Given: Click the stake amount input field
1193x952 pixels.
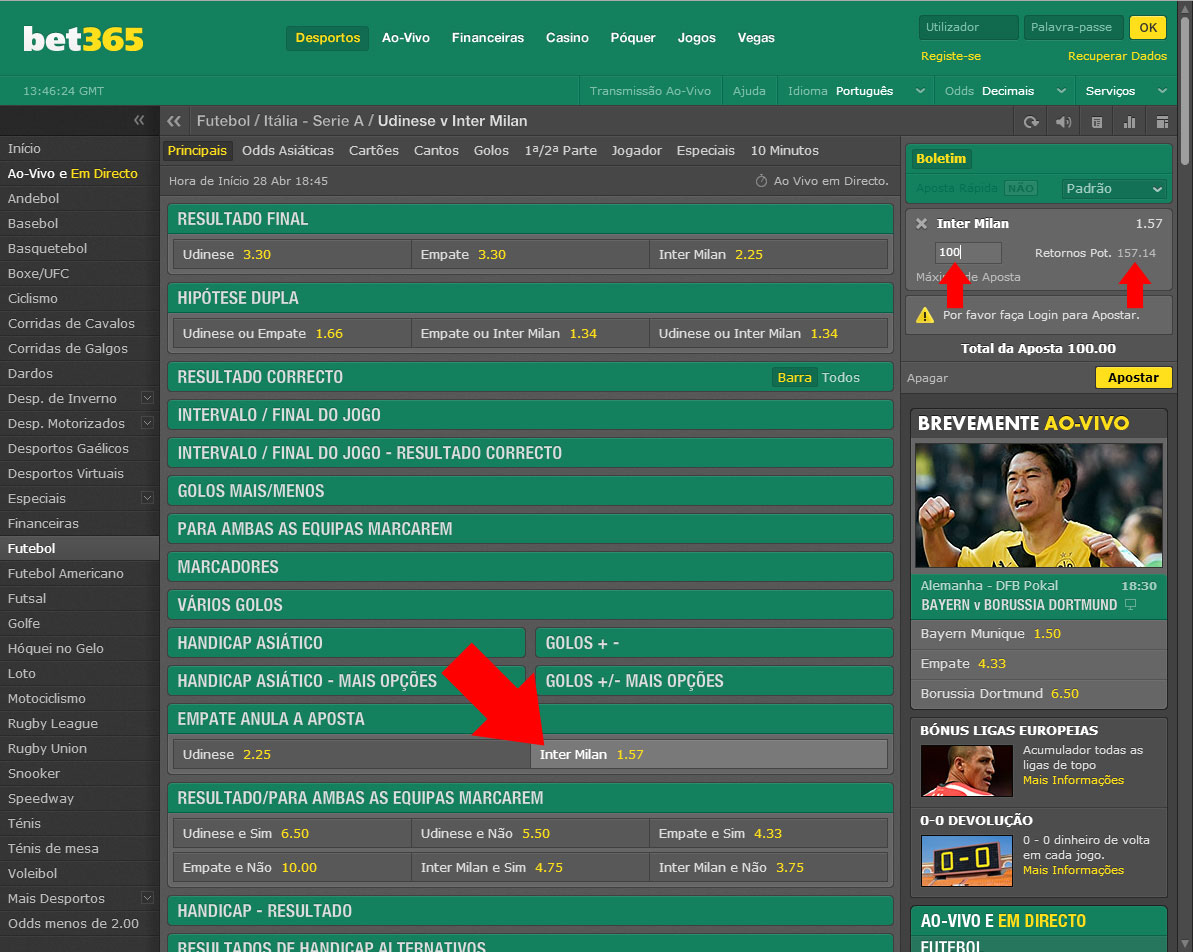Looking at the screenshot, I should click(x=967, y=253).
